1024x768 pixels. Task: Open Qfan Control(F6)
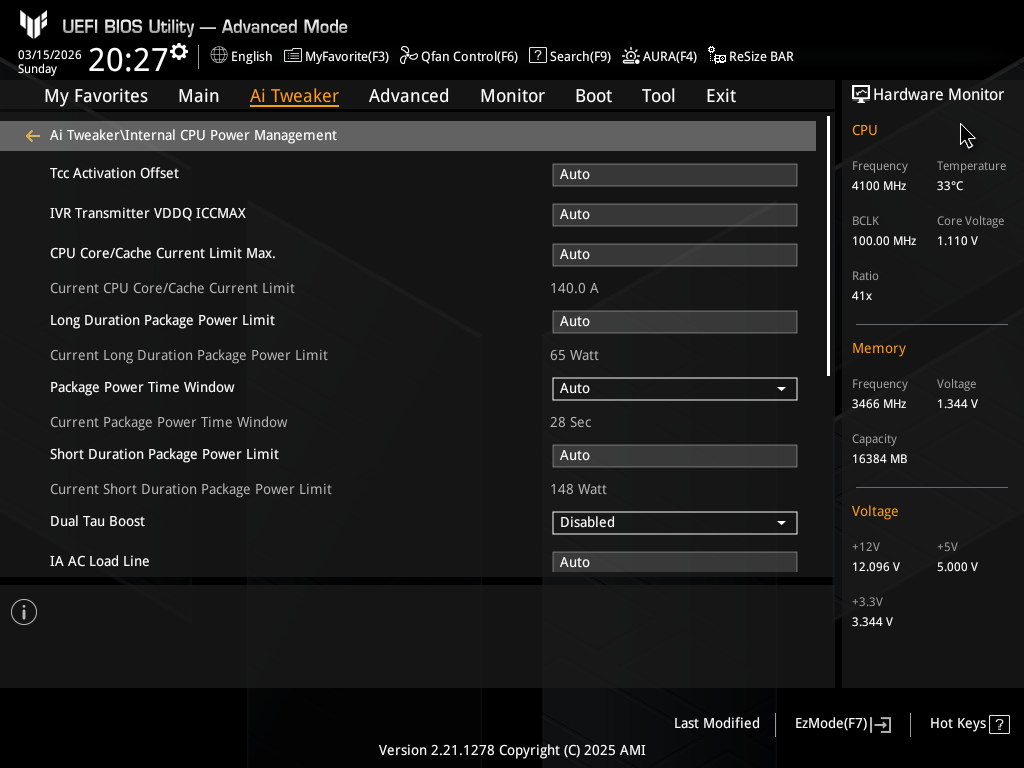click(470, 57)
